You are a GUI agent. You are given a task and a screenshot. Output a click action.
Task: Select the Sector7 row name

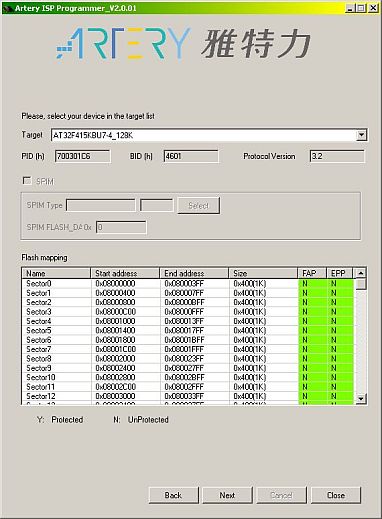pos(39,349)
